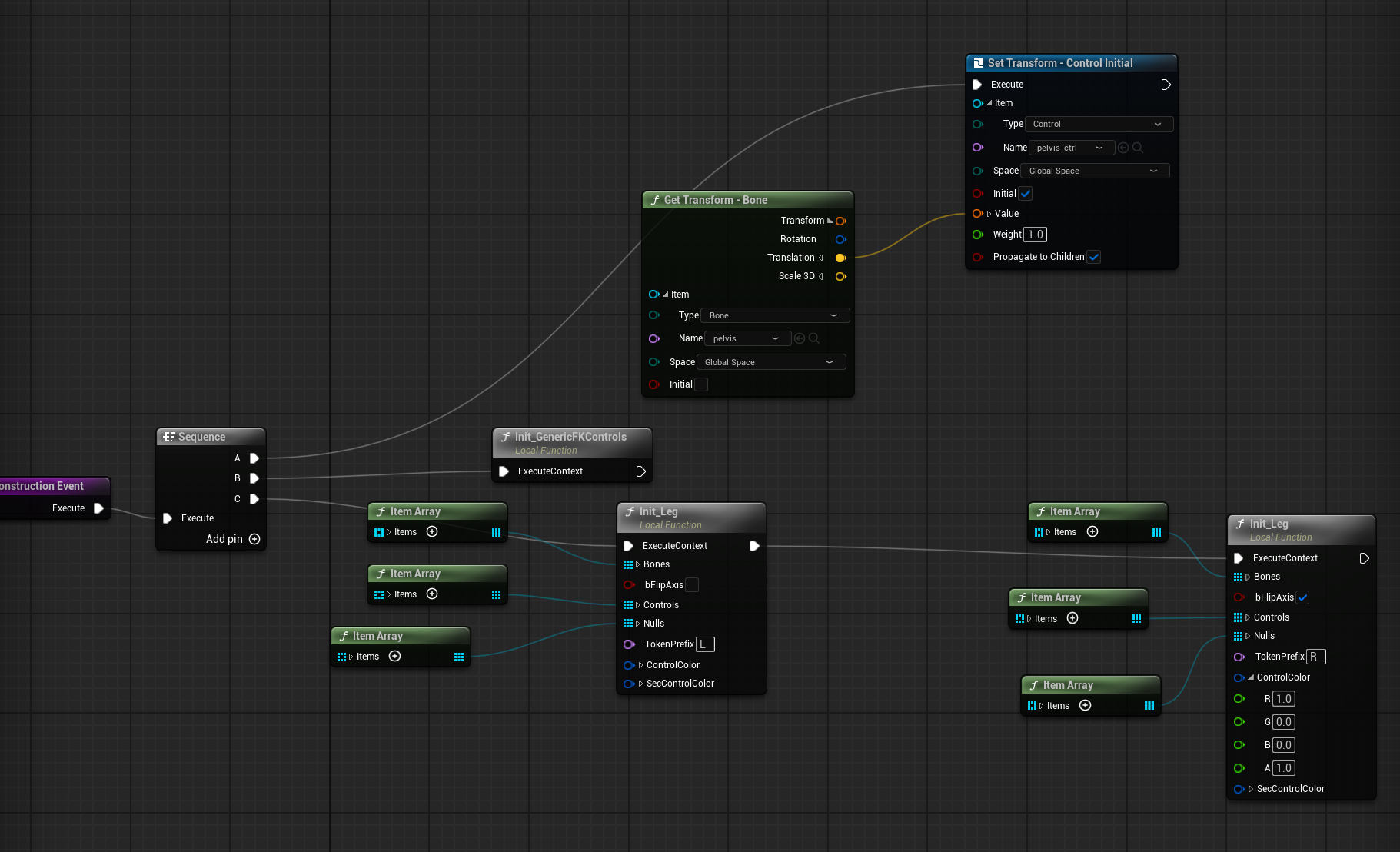Click Get Transform Rotation output pin
The image size is (1400, 852).
coord(841,239)
